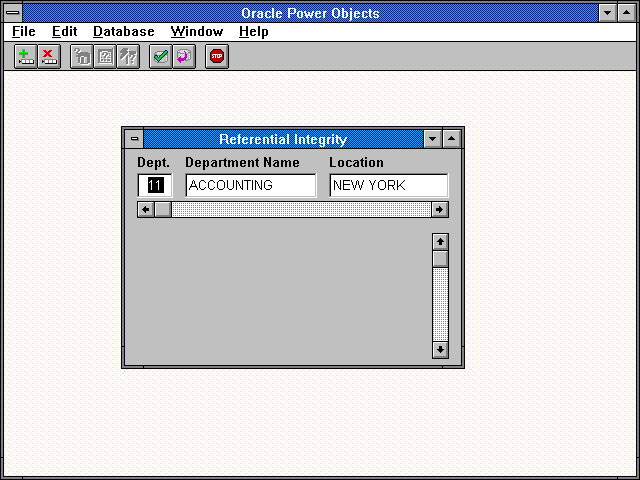Click the Department Name field showing ACCOUNTING

tap(250, 185)
